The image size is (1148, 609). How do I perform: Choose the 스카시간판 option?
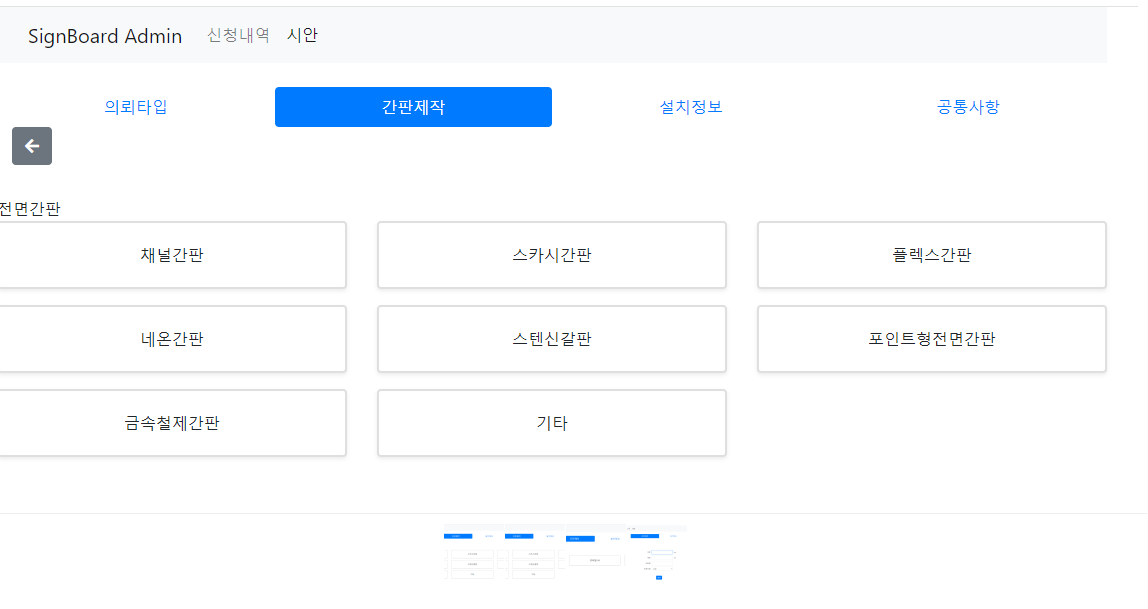[x=551, y=255]
